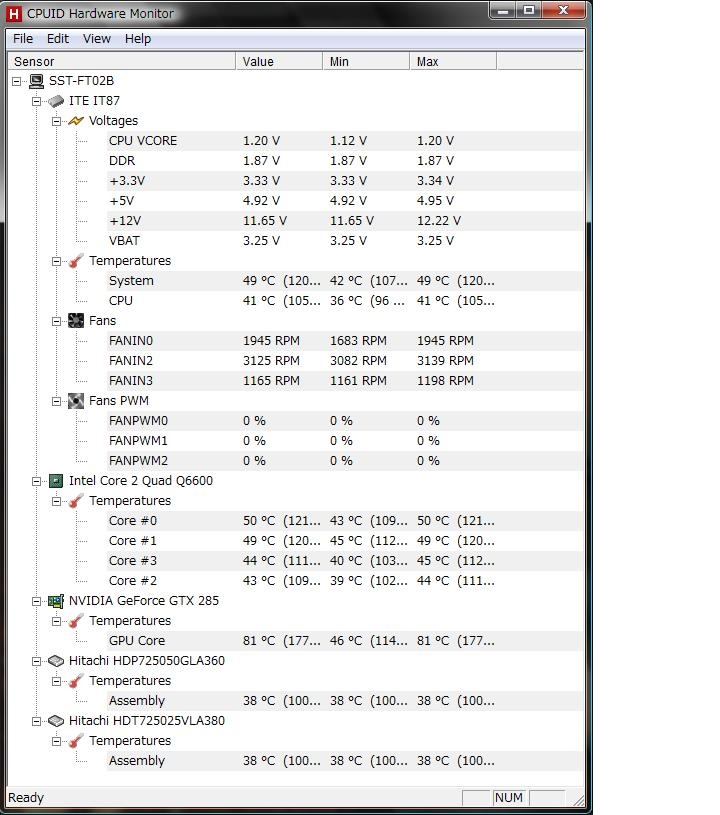Click the SST-FT02B computer icon

pos(37,81)
